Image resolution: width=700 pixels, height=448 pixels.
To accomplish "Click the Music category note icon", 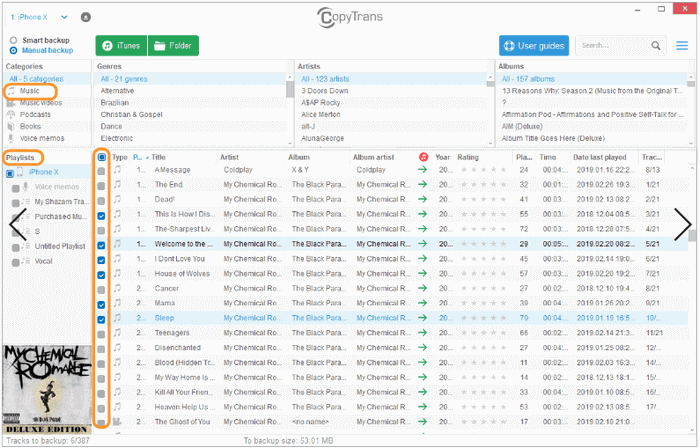I will pos(11,91).
